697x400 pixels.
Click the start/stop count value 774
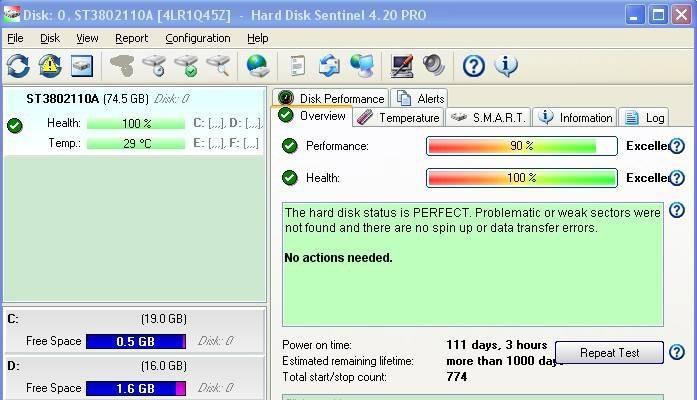coord(457,377)
